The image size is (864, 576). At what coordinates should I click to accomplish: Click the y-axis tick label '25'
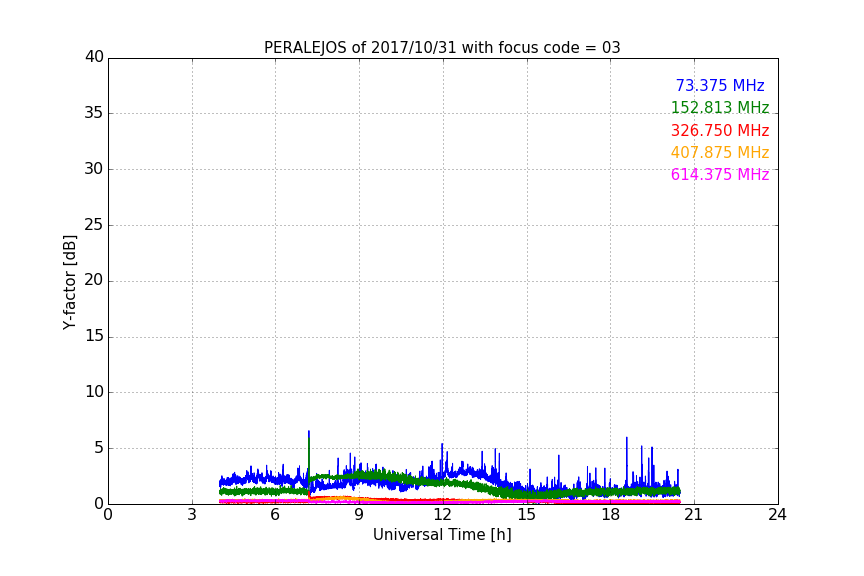click(94, 225)
